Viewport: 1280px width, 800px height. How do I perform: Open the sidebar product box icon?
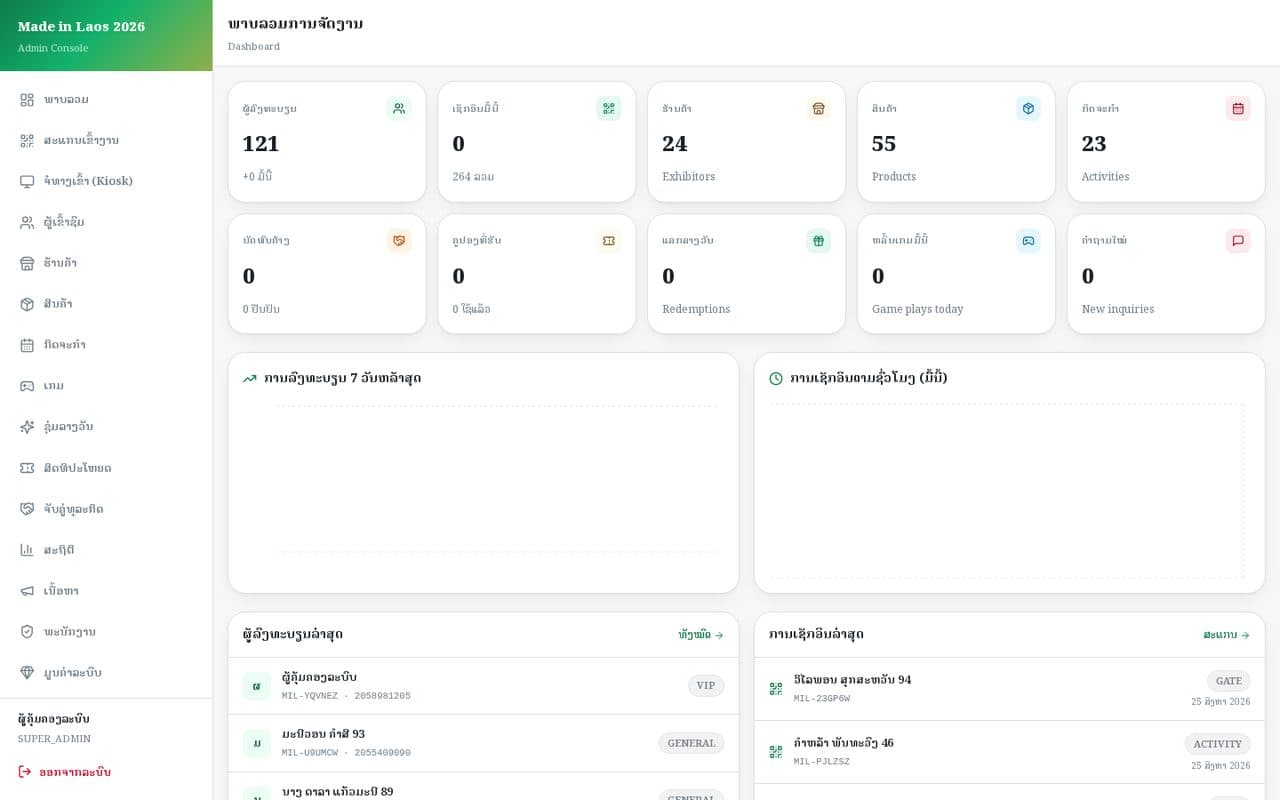pos(27,304)
